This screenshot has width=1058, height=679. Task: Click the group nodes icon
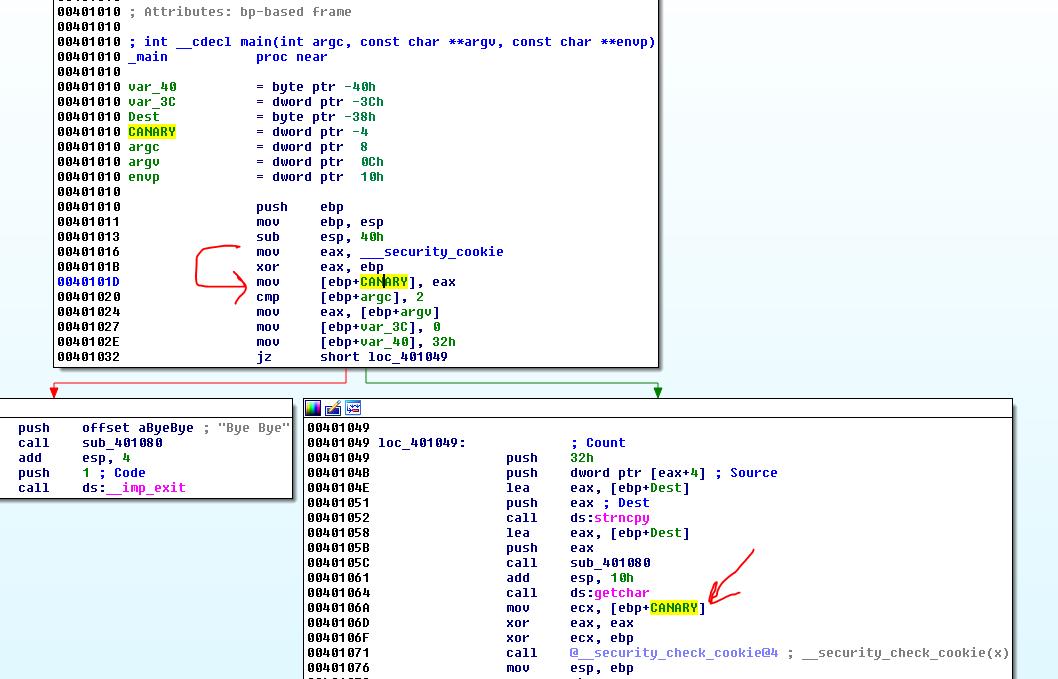point(352,408)
